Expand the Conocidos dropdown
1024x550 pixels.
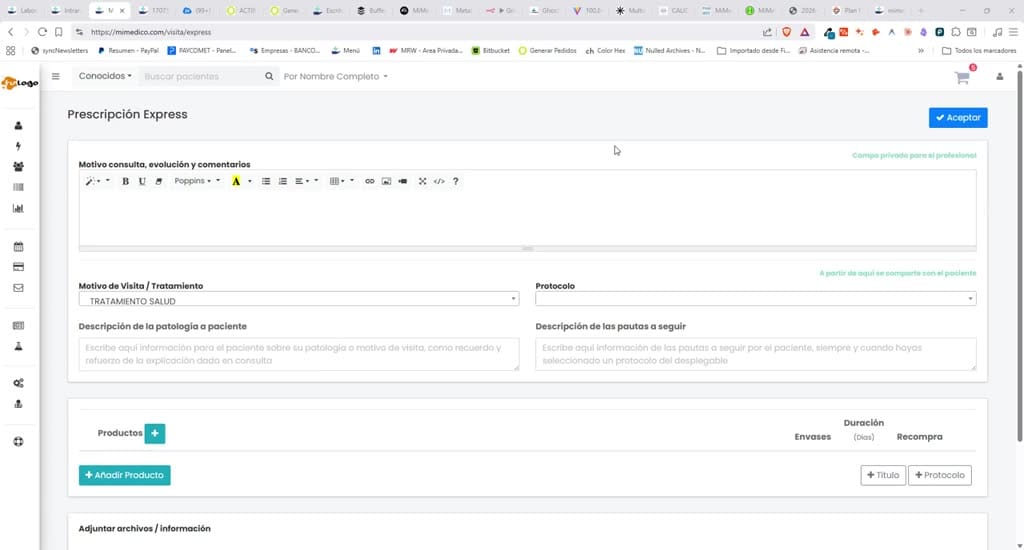pyautogui.click(x=105, y=76)
